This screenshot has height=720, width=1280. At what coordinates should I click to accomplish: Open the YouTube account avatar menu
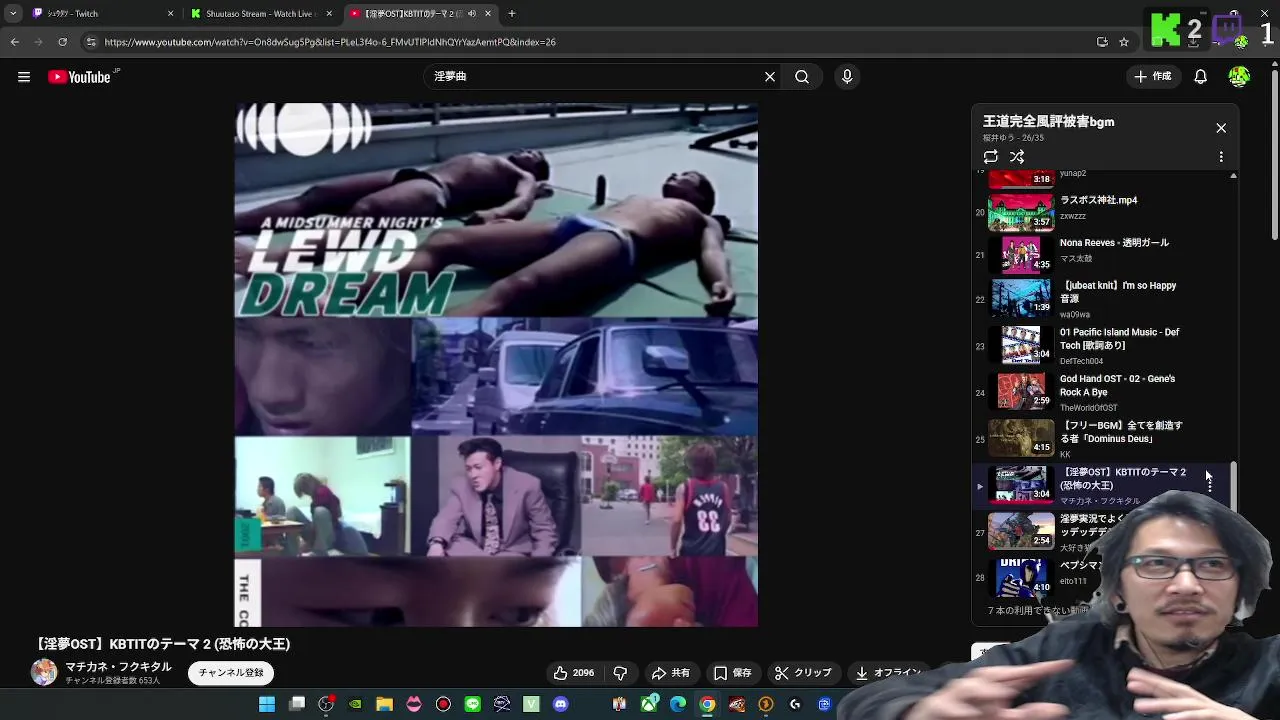click(x=1239, y=77)
